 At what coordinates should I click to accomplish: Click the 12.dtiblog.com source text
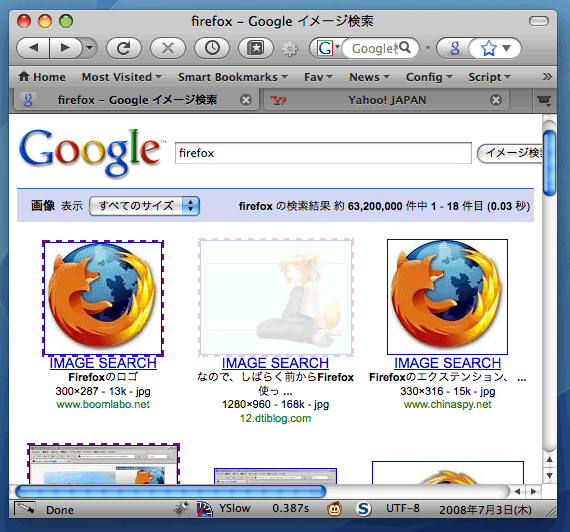tap(276, 418)
